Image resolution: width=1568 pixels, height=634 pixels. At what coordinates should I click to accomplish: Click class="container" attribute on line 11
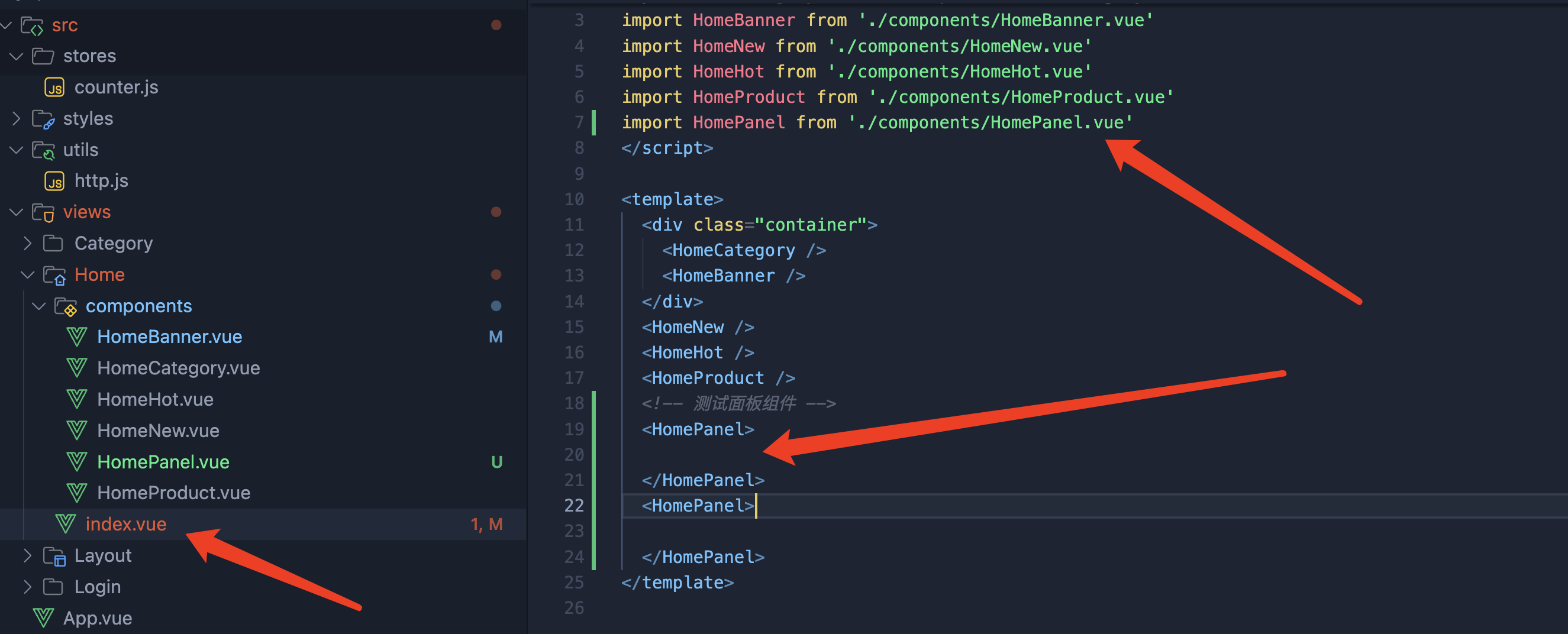780,225
